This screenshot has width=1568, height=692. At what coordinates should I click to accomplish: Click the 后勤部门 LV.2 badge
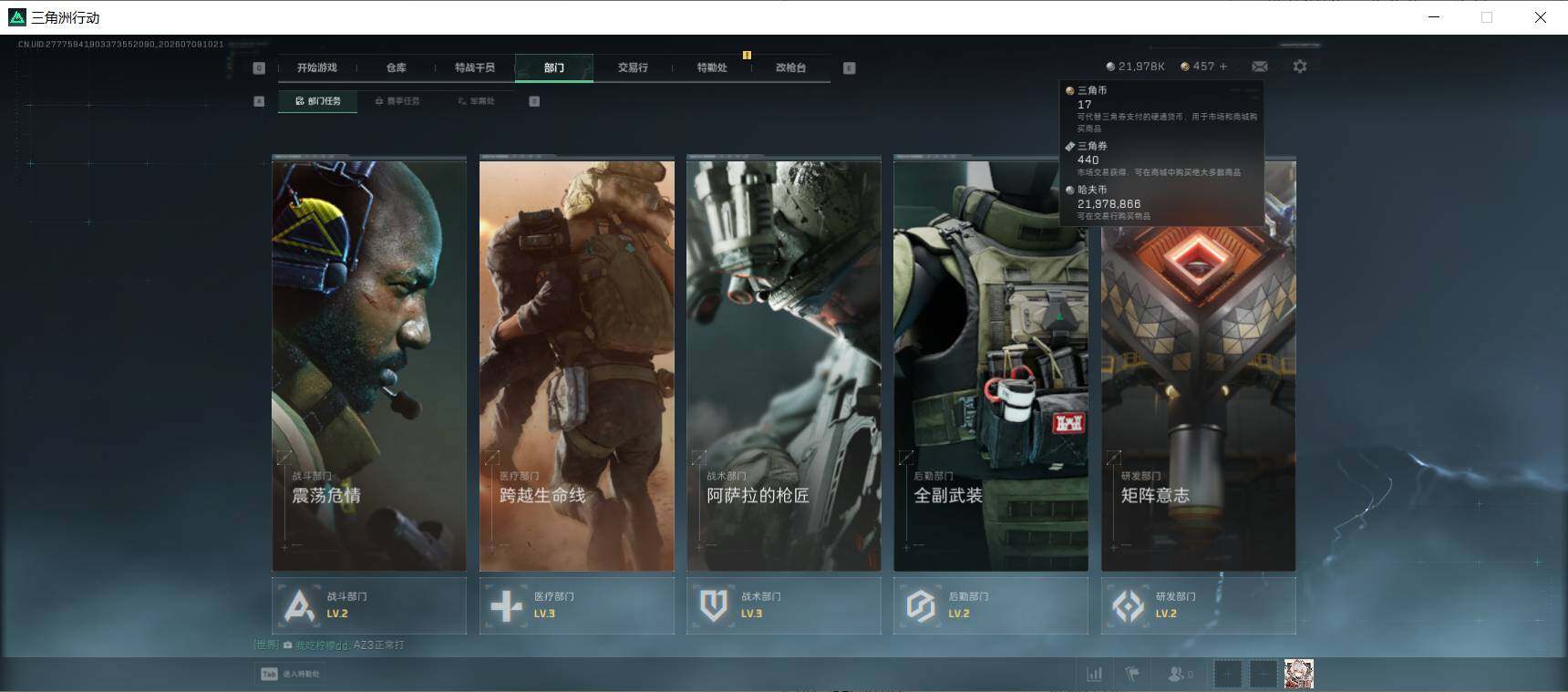pos(991,605)
